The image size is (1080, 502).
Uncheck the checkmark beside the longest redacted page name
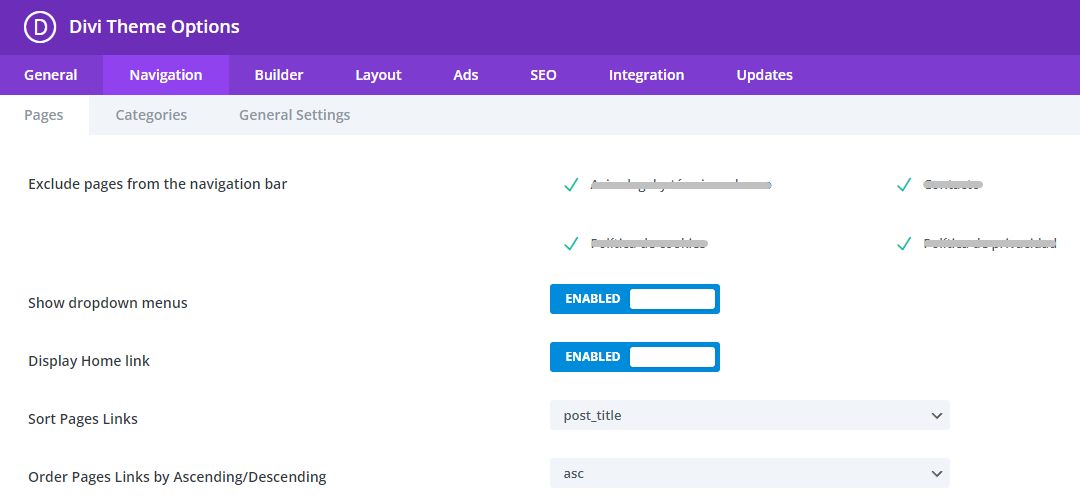570,185
